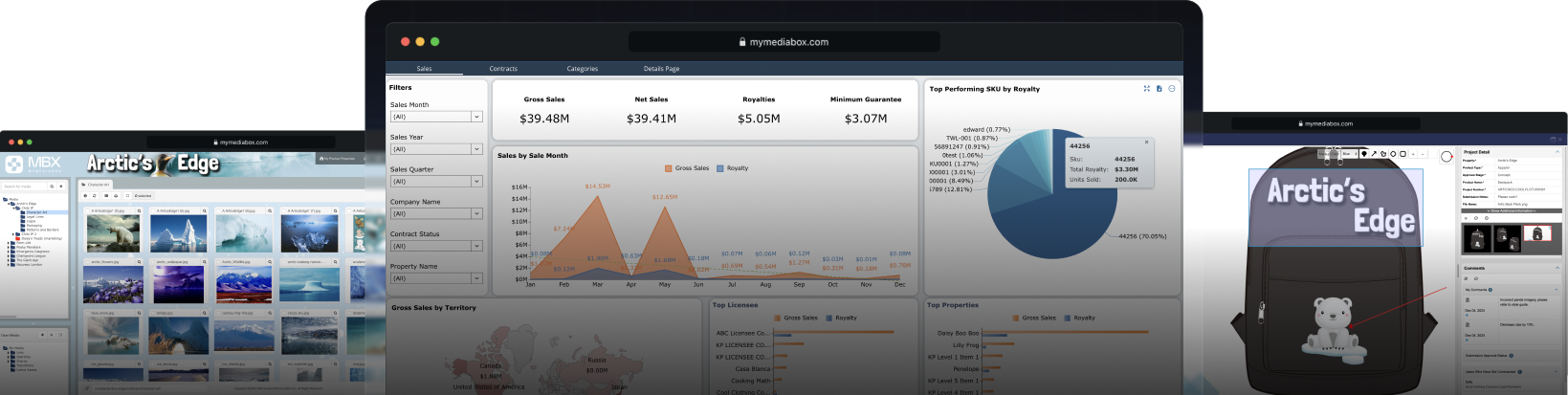Screen dimensions: 1568x395
Task: Toggle Royalty legend in Sales by Month chart
Action: tap(732, 168)
